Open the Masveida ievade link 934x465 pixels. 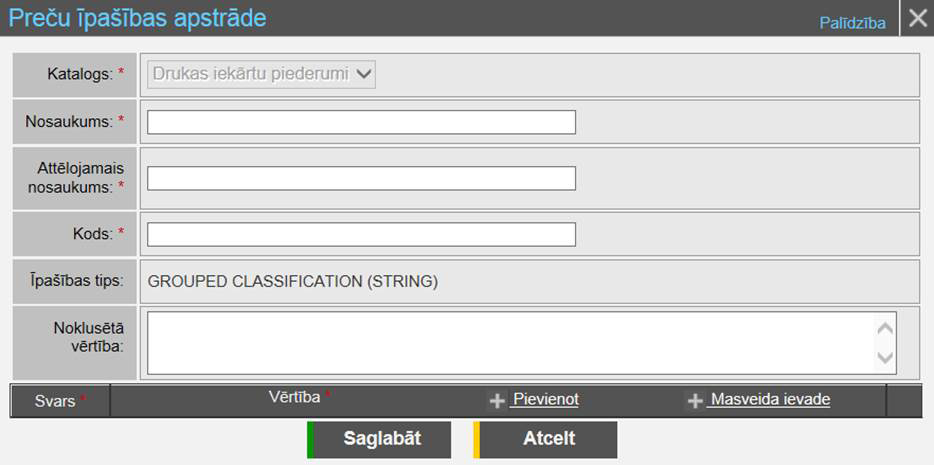769,400
